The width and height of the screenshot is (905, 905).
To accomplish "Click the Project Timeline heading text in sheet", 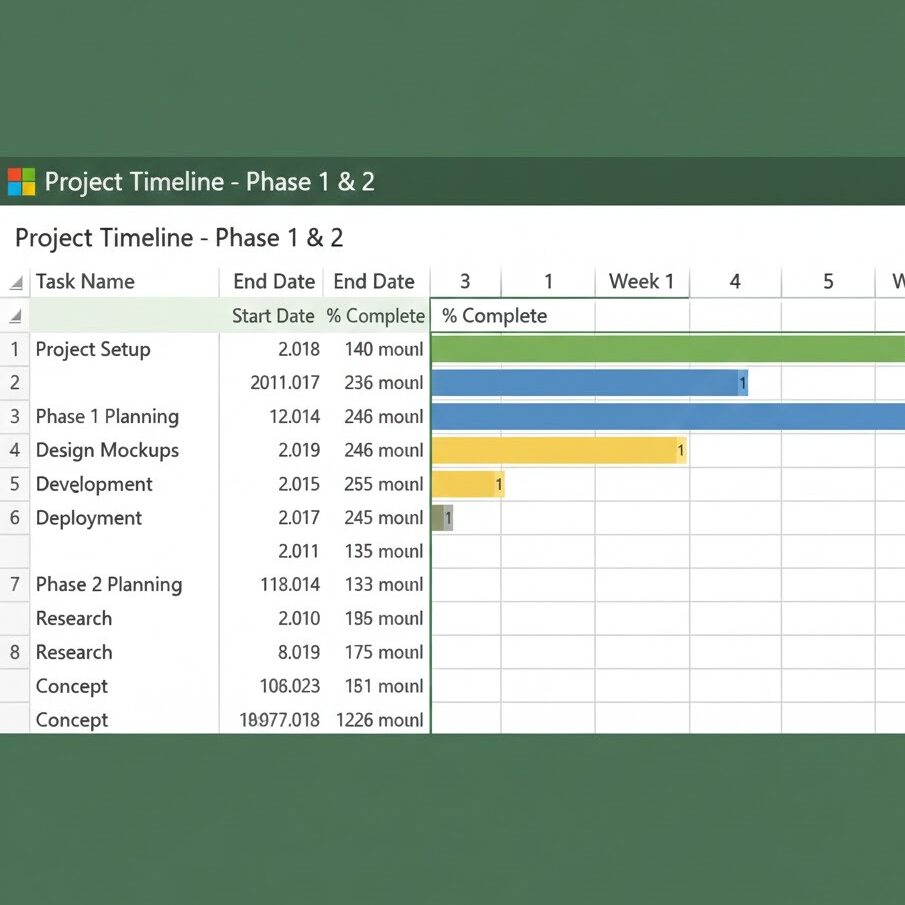I will point(179,238).
